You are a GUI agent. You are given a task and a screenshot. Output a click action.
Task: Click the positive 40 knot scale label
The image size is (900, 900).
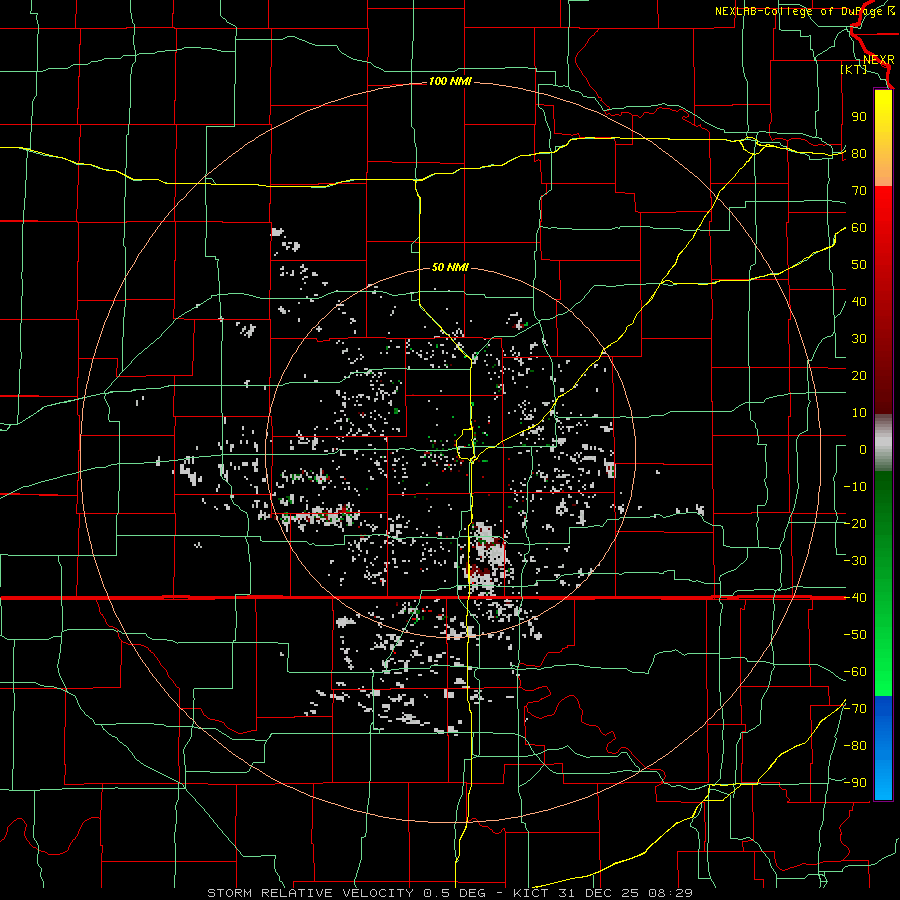(859, 301)
